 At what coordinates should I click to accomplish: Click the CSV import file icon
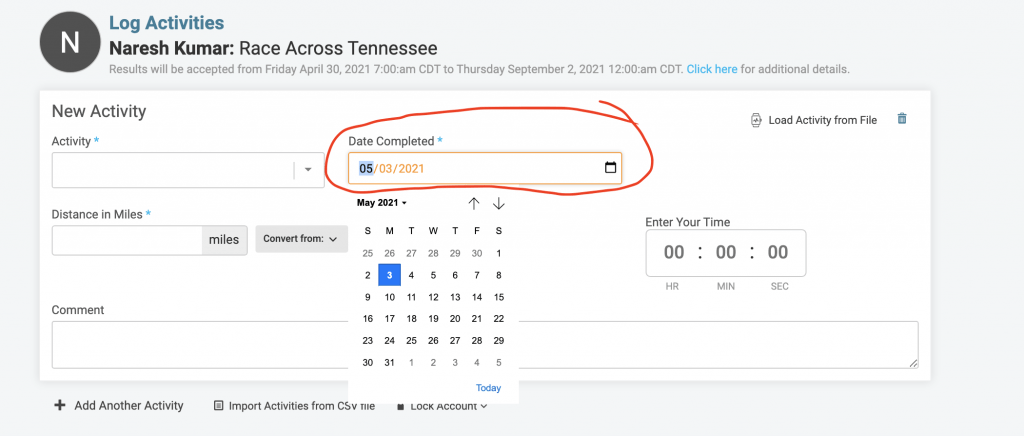click(219, 405)
